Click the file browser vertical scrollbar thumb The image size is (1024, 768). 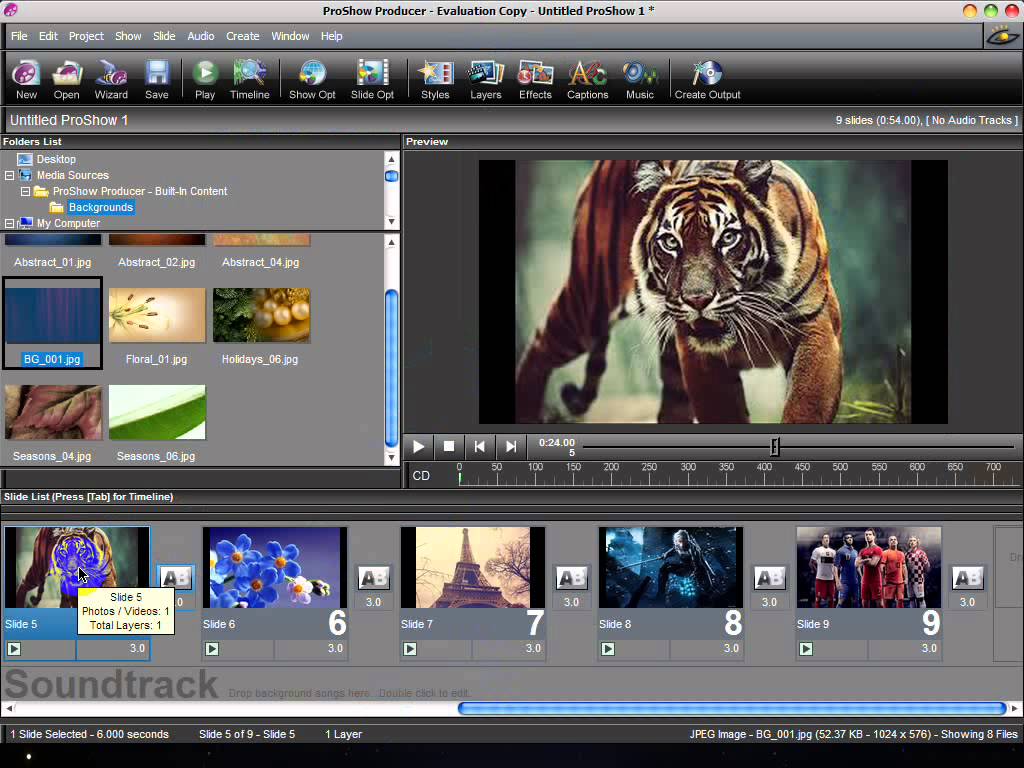391,368
